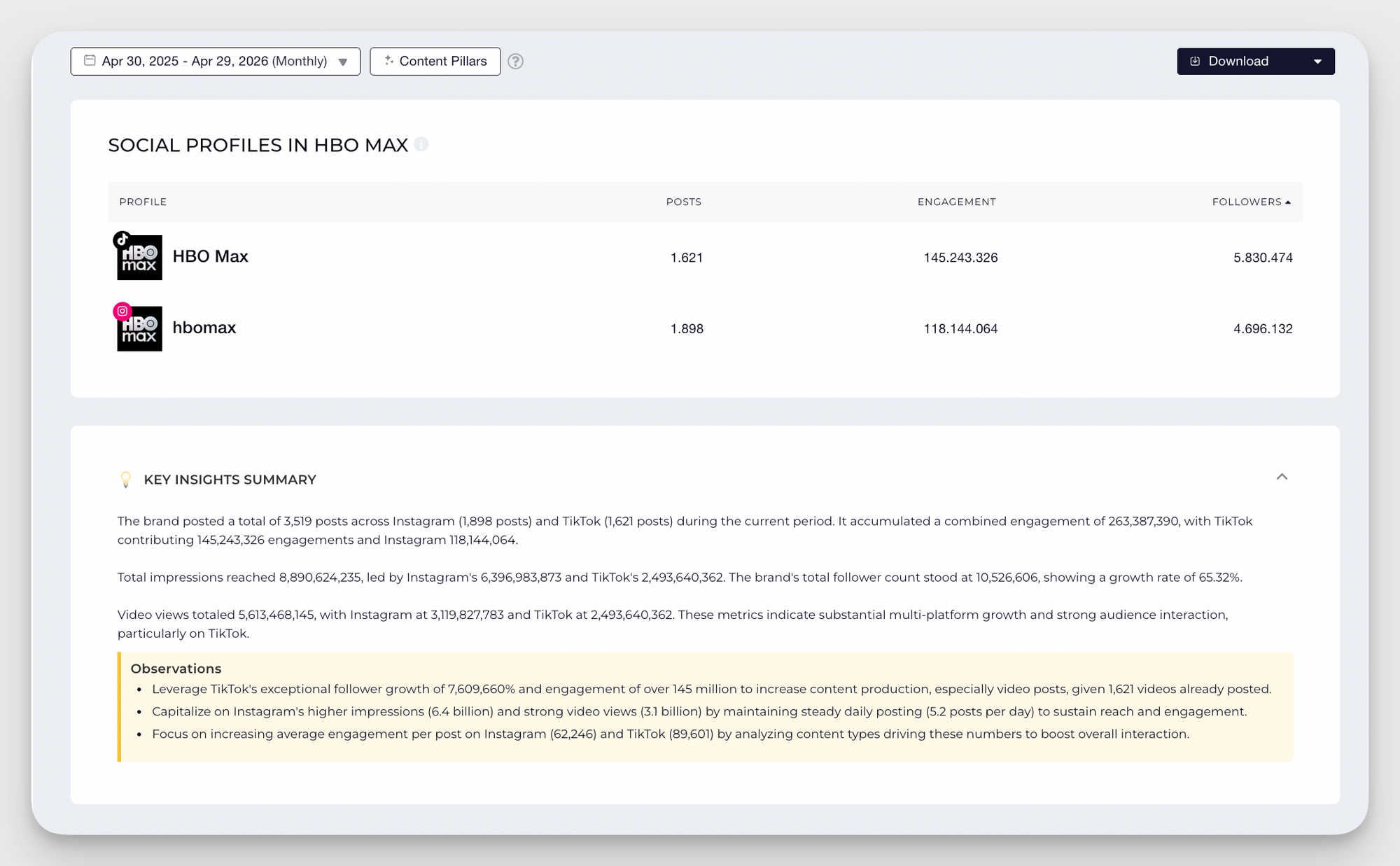Open the hbomax Instagram profile thumbnail
1400x866 pixels.
(x=139, y=328)
